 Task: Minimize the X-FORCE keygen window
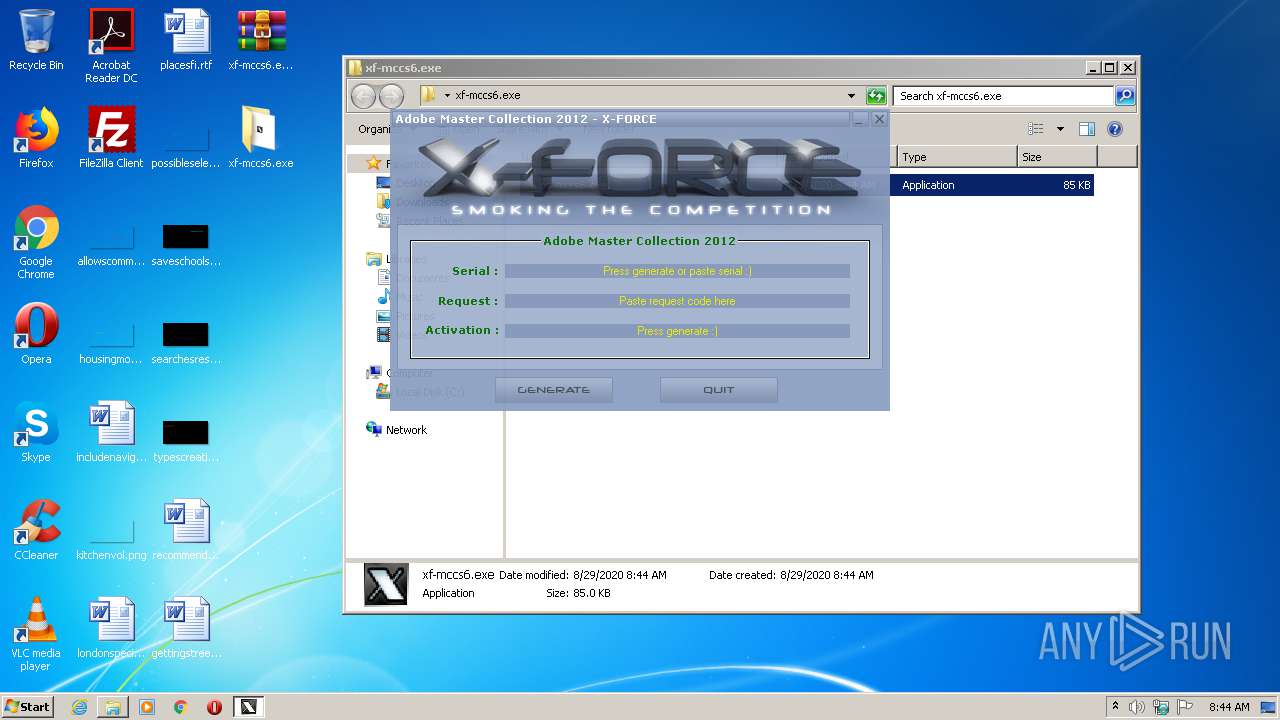[x=859, y=119]
